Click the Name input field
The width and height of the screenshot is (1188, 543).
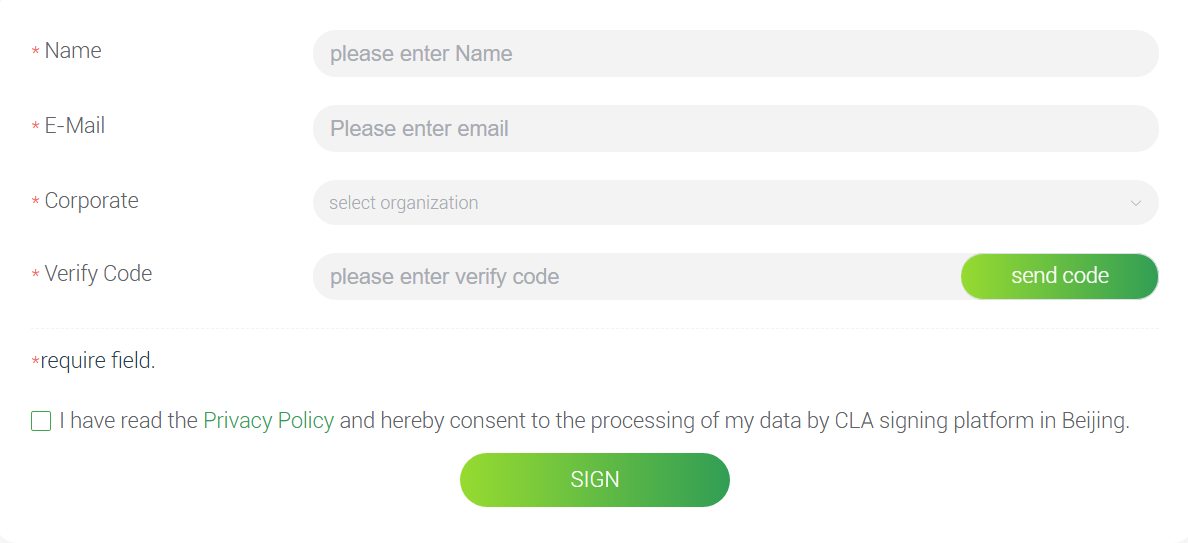pyautogui.click(x=735, y=54)
